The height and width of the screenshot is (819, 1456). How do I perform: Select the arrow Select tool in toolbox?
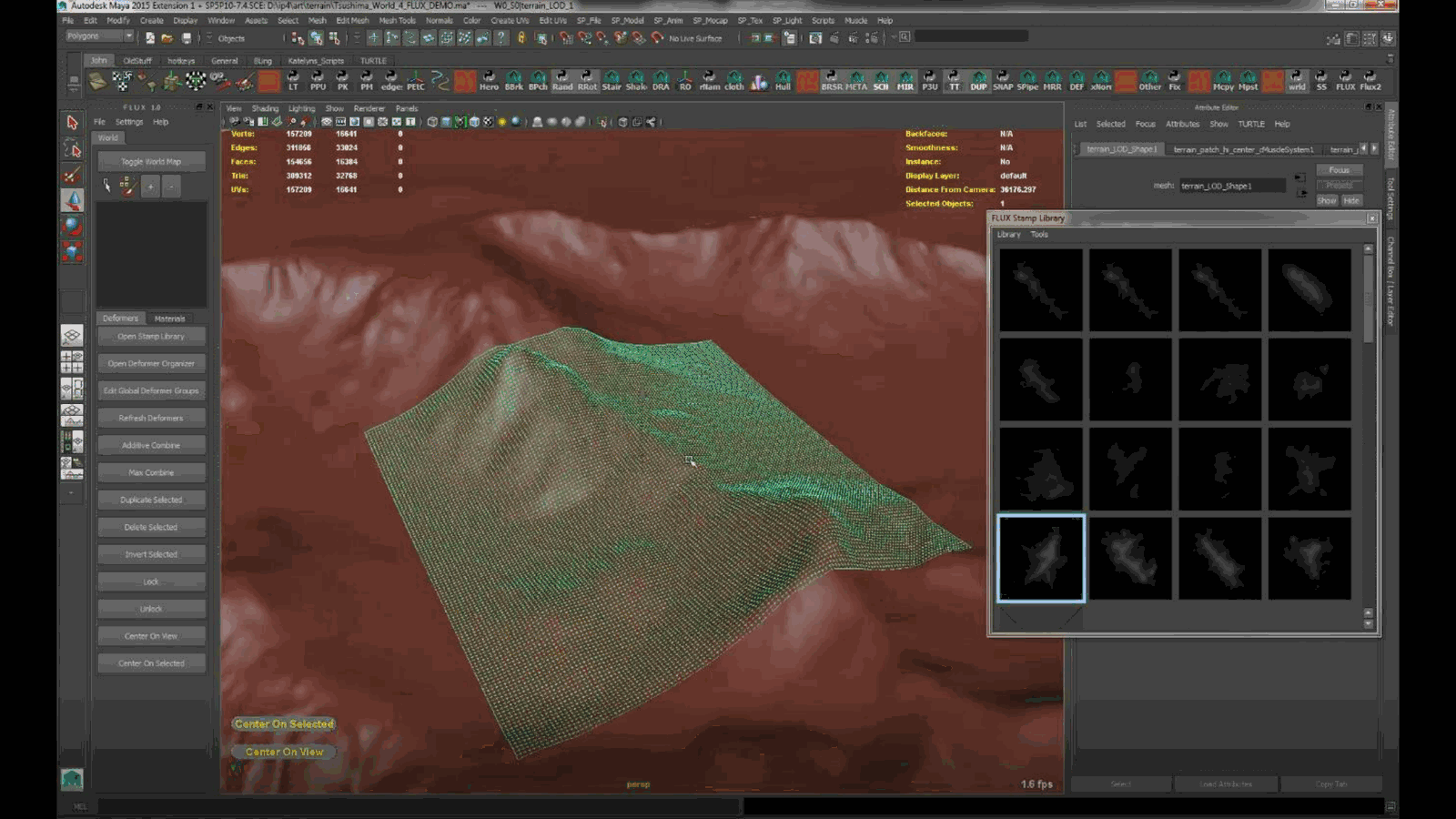point(72,122)
